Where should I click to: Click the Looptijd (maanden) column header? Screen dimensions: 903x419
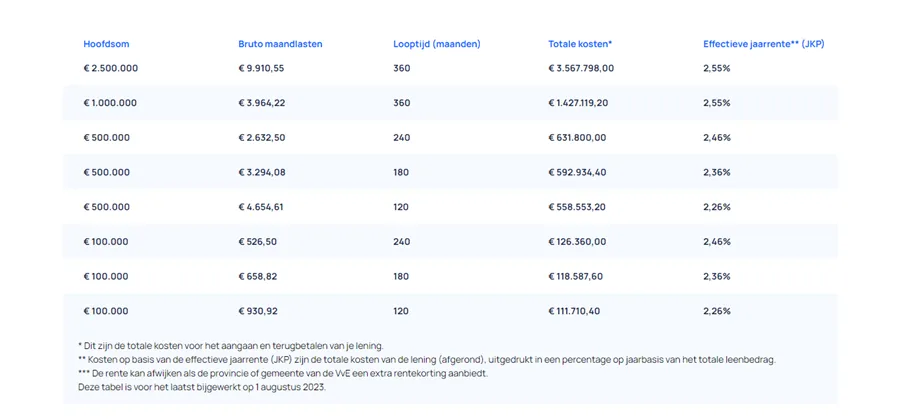[437, 44]
